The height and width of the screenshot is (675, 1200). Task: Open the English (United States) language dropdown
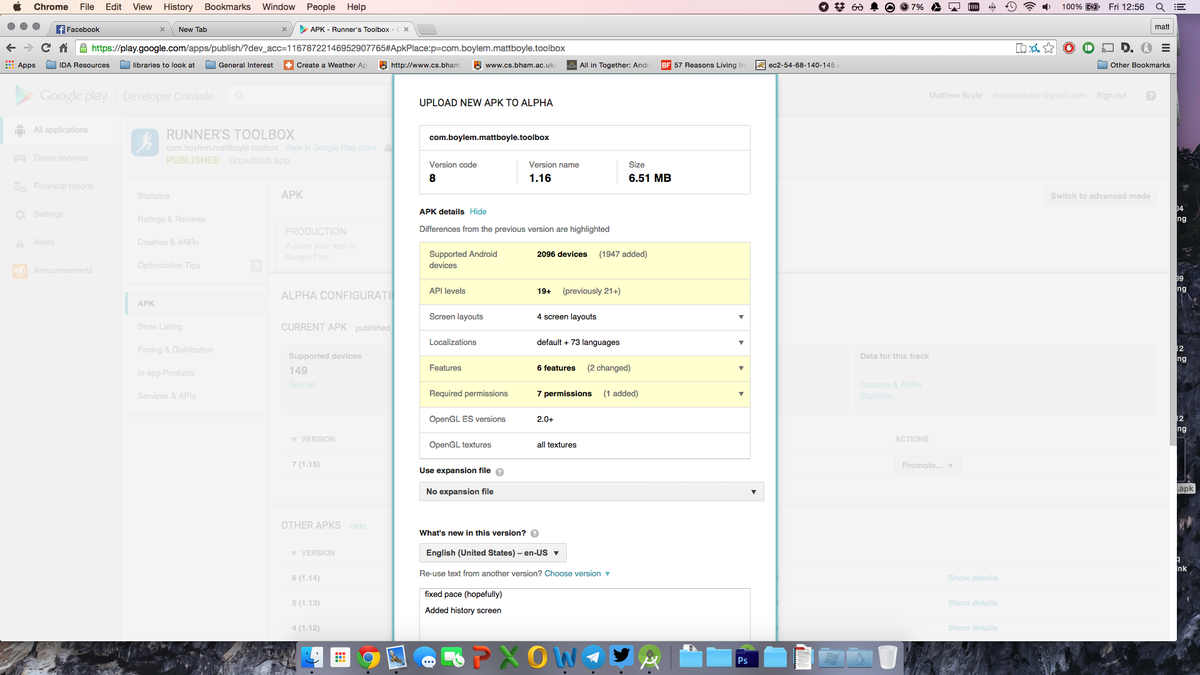click(x=493, y=553)
